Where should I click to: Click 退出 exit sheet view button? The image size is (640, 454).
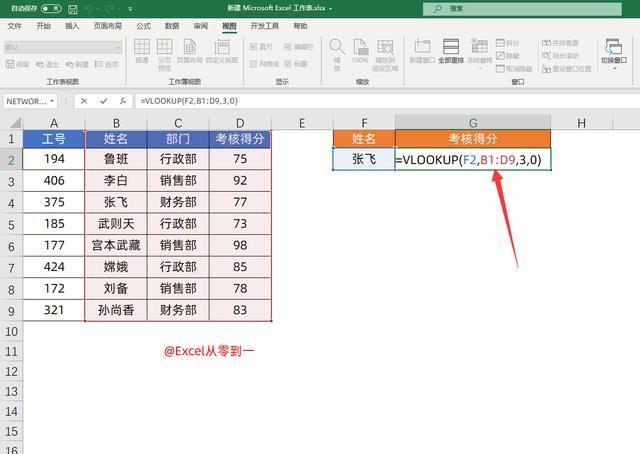pyautogui.click(x=47, y=65)
